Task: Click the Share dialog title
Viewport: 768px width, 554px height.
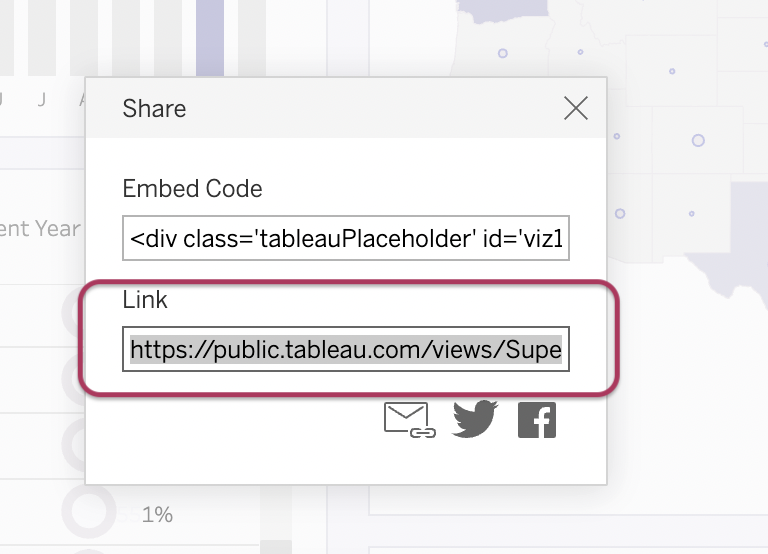Action: [x=154, y=108]
